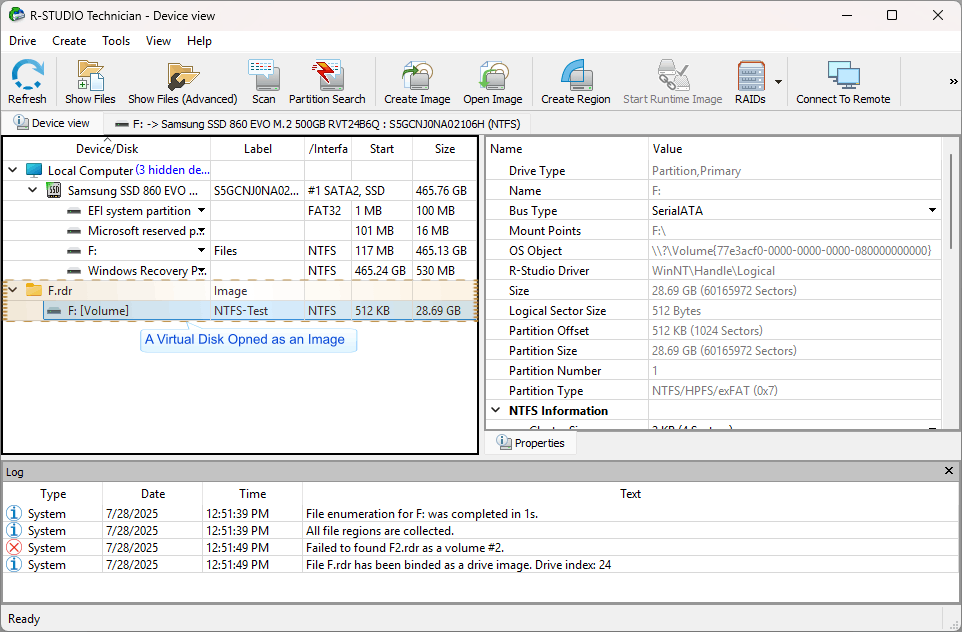The image size is (962, 632).
Task: Click the Ready status bar text
Action: (x=24, y=619)
